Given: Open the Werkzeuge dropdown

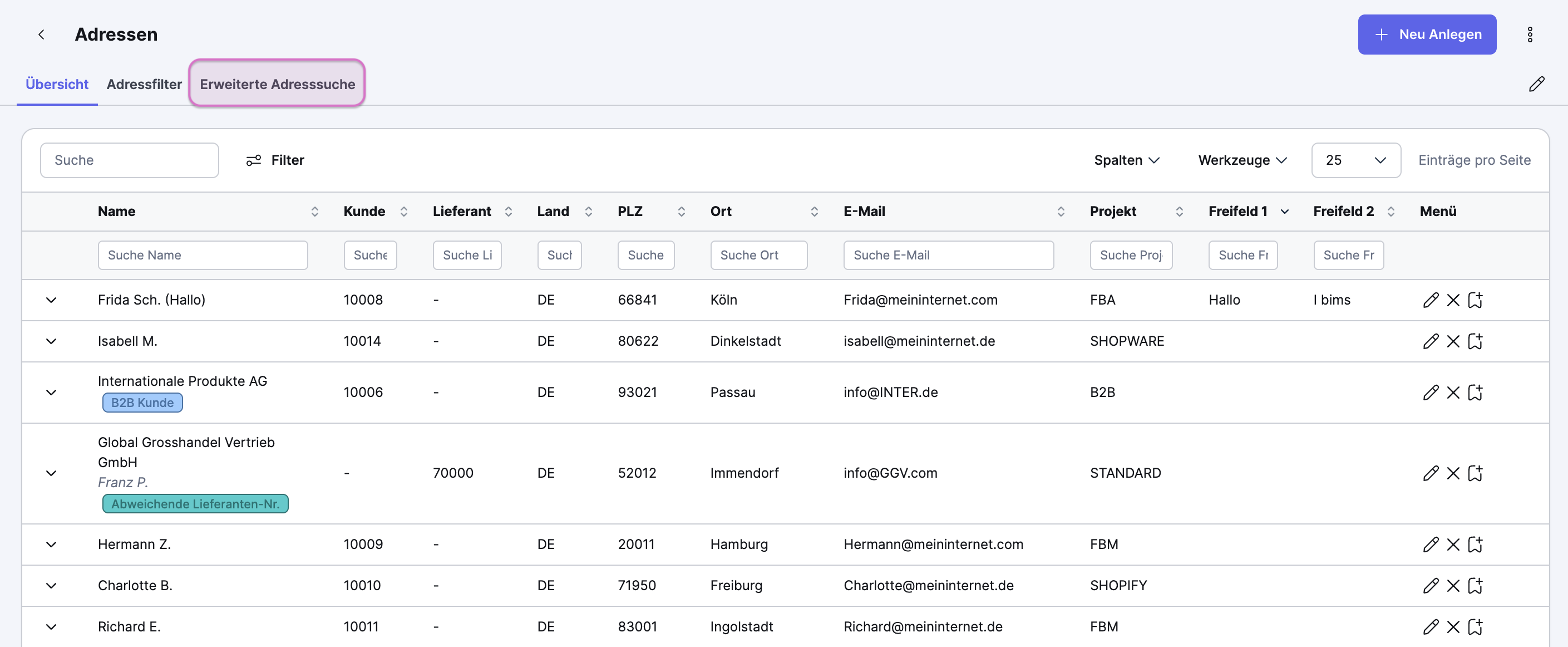Looking at the screenshot, I should pyautogui.click(x=1242, y=160).
